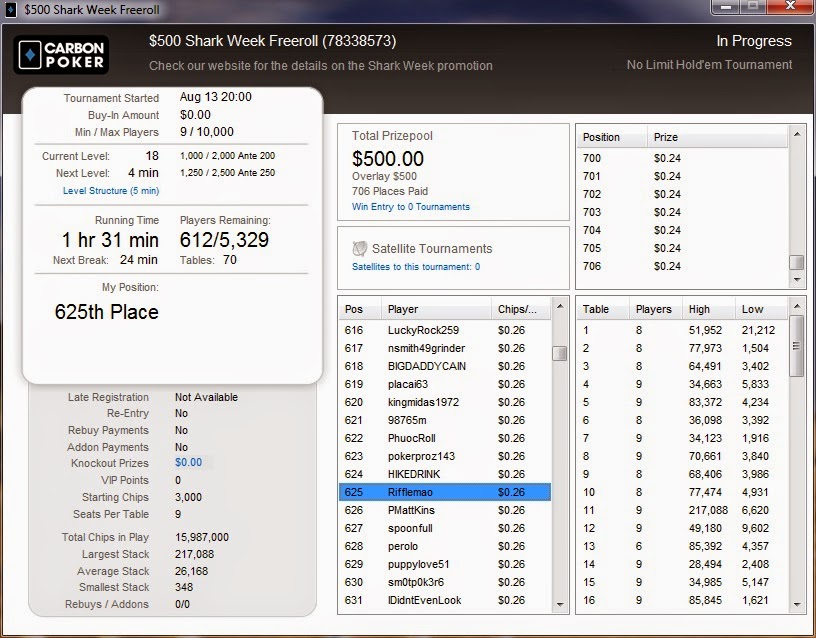Select player pokerproz143 row
Viewport: 816px width, 638px height.
[445, 456]
